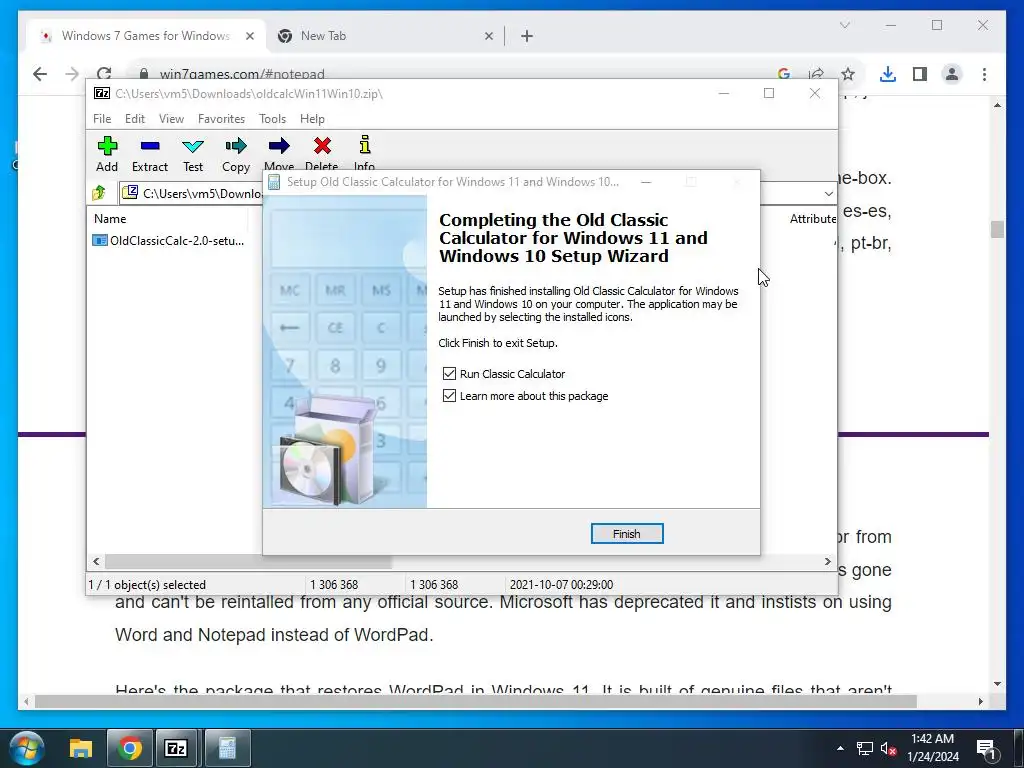Open the 7-Zip Help menu
Viewport: 1024px width, 768px height.
[x=312, y=119]
